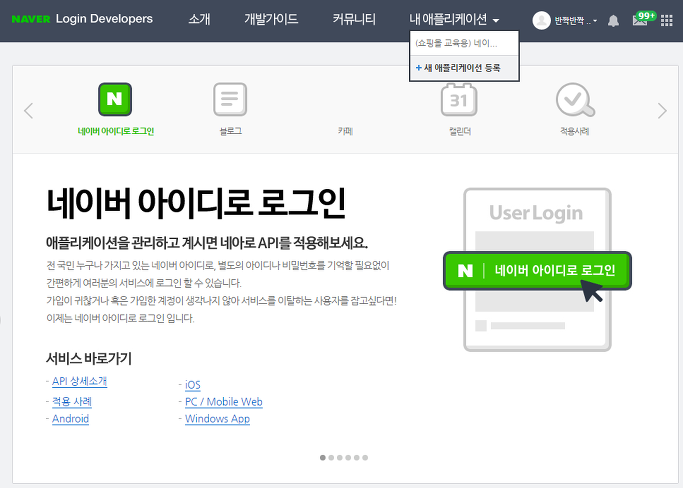Choose 새 애플리케이션 등록 from dropdown
Image resolution: width=683 pixels, height=488 pixels.
point(464,68)
